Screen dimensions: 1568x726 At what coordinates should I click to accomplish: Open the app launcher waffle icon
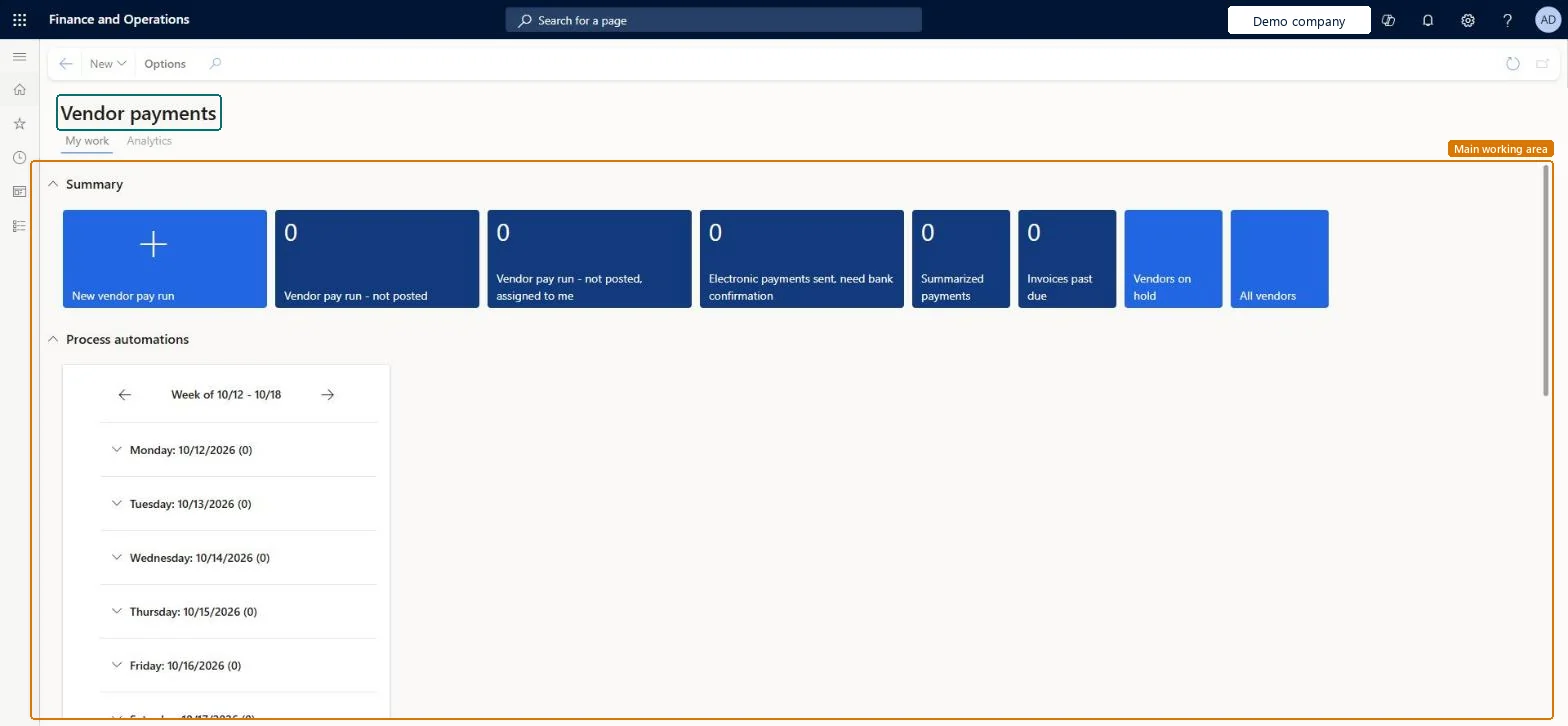pyautogui.click(x=19, y=19)
